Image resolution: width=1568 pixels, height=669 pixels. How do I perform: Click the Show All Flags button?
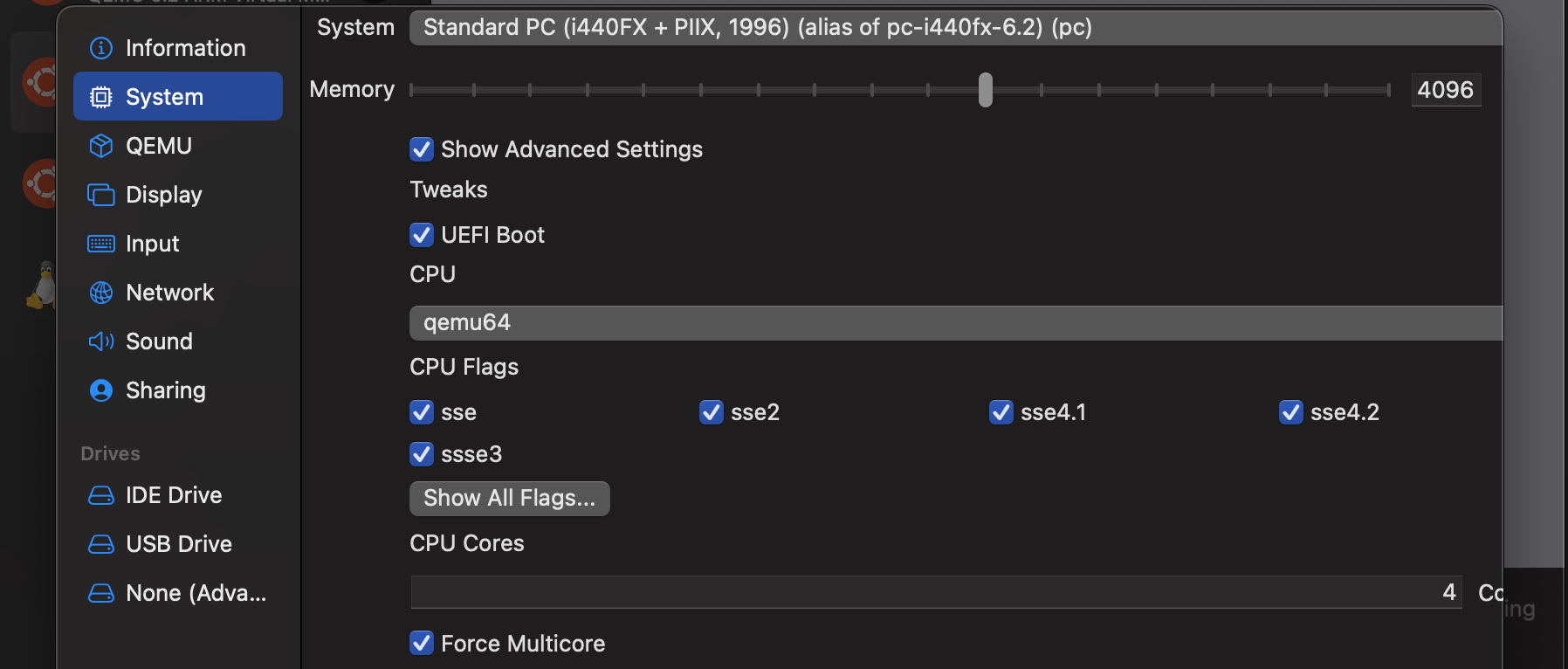510,499
